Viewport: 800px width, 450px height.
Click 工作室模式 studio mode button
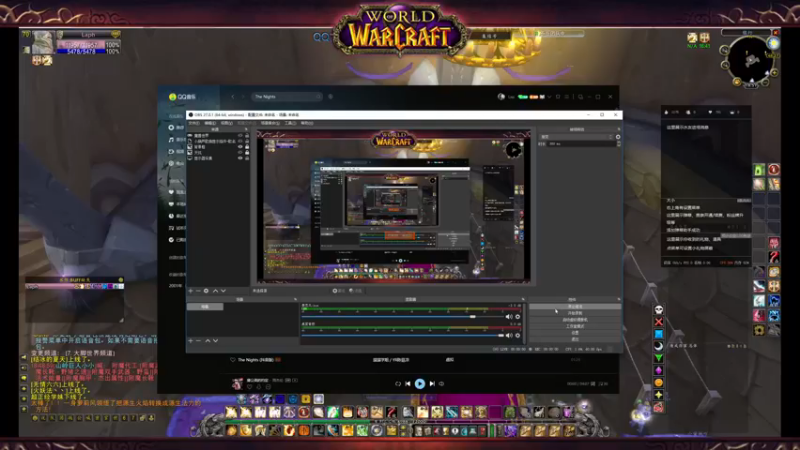click(x=575, y=326)
